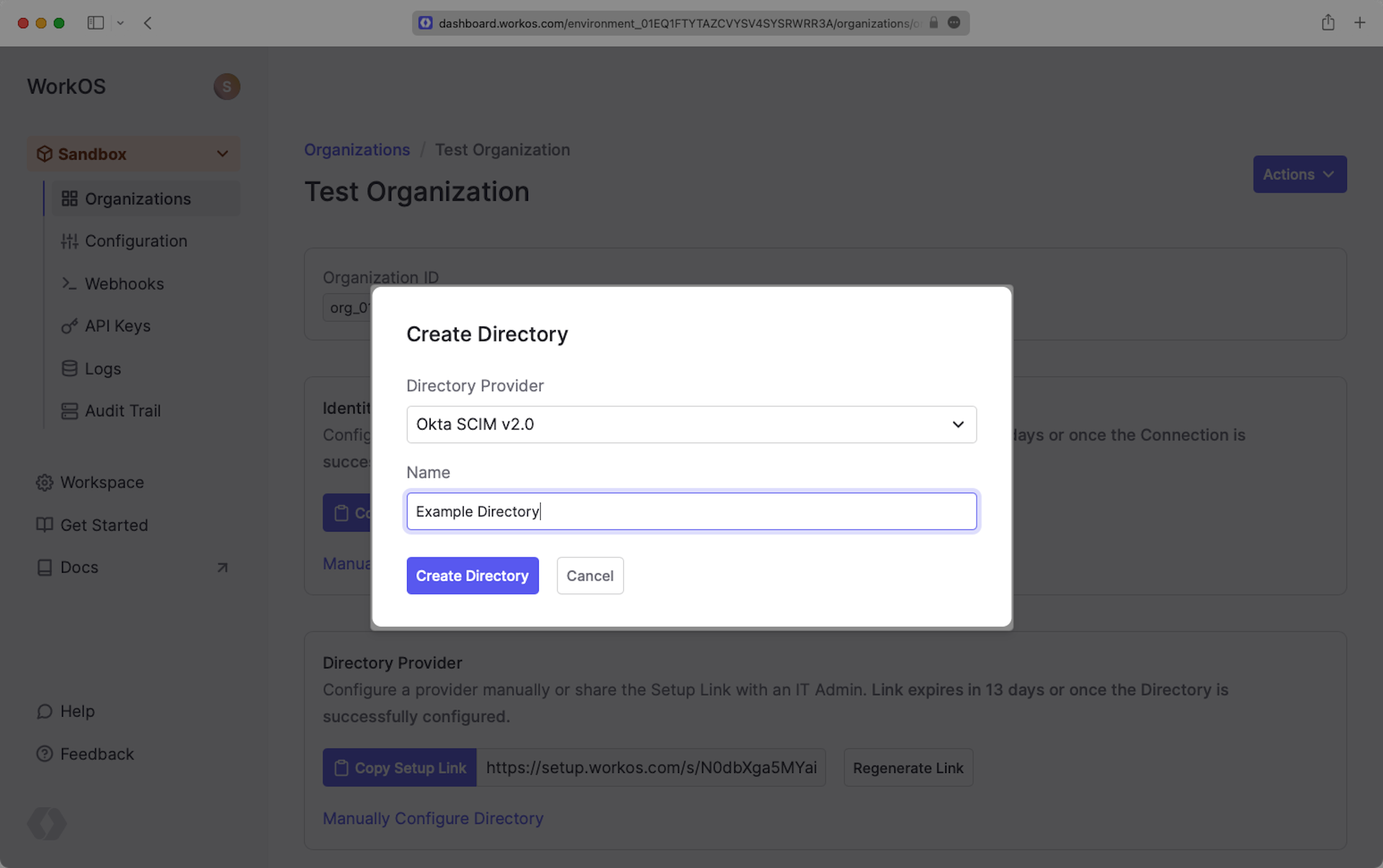Toggle the Safari sidebar button

[x=95, y=23]
